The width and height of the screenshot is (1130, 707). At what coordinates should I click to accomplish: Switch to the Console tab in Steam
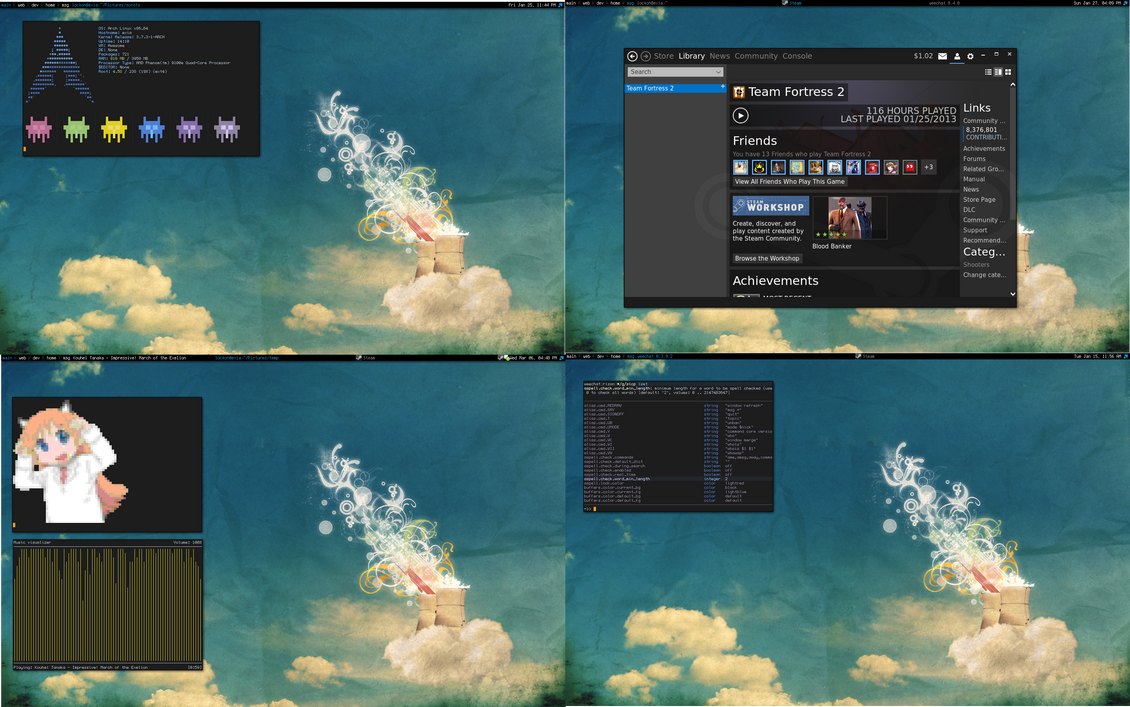coord(797,56)
